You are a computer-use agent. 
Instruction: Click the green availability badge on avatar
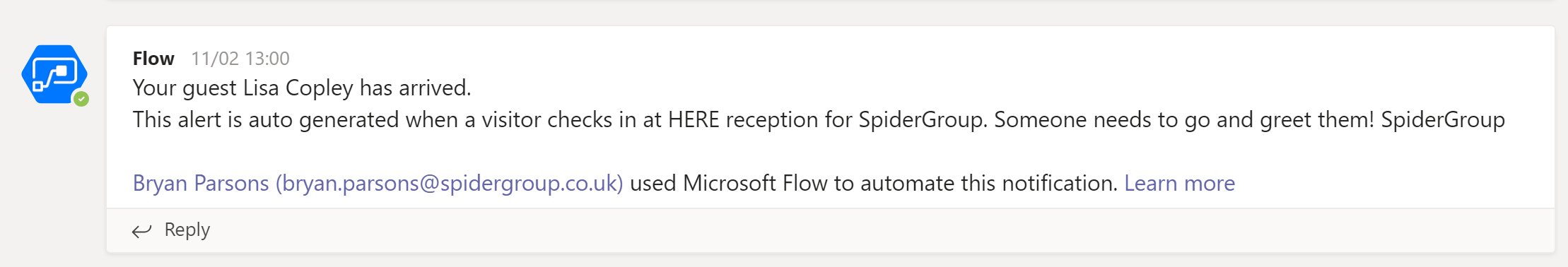(x=81, y=99)
